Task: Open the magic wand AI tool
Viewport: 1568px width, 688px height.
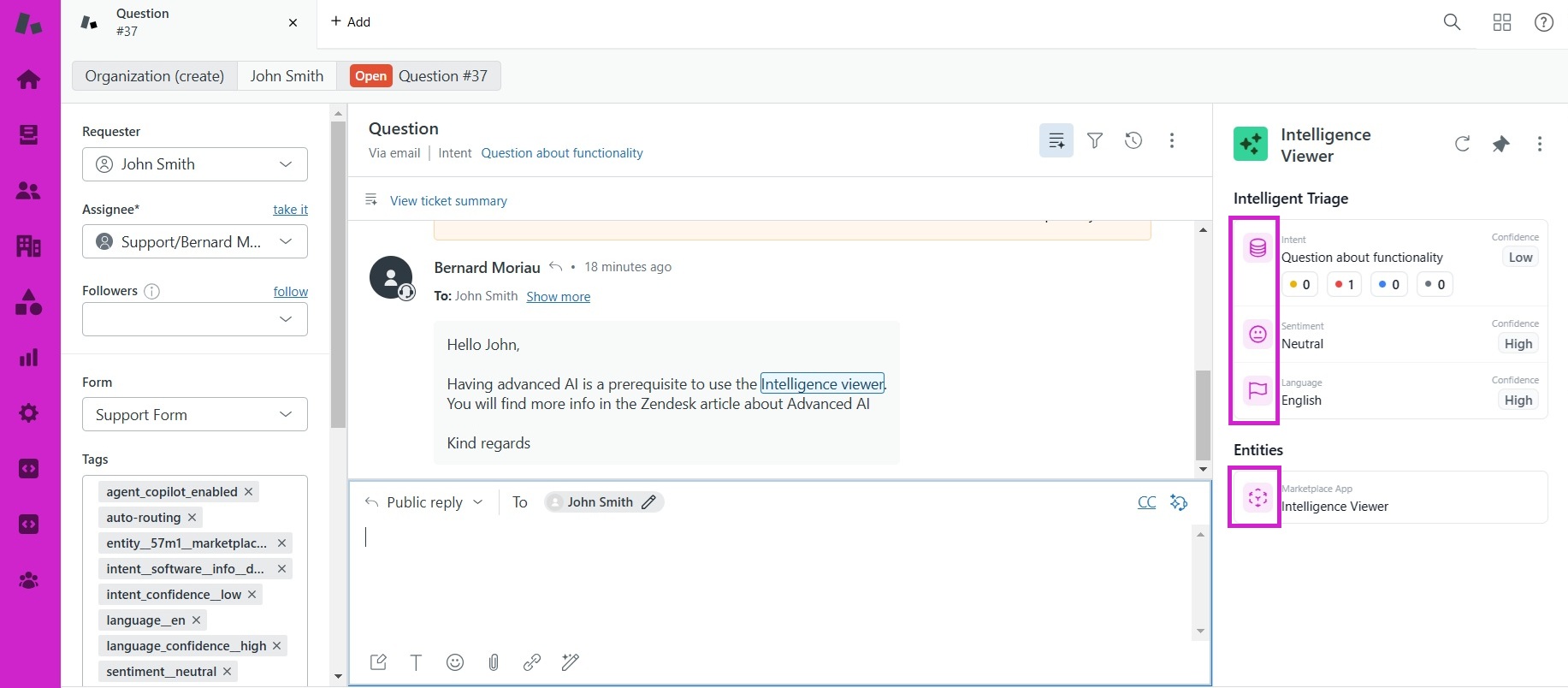Action: coord(571,662)
